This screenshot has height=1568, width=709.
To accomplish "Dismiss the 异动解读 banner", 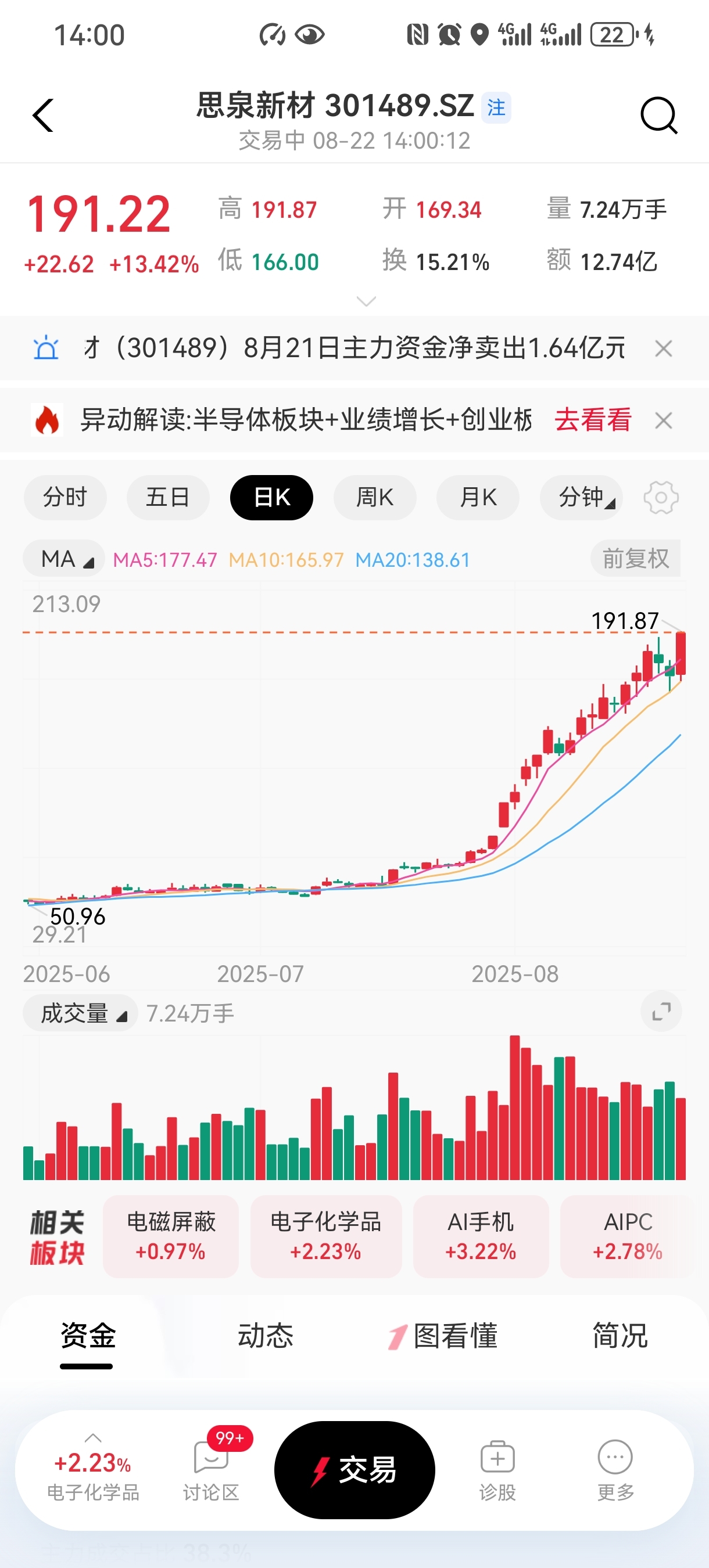I will 663,420.
